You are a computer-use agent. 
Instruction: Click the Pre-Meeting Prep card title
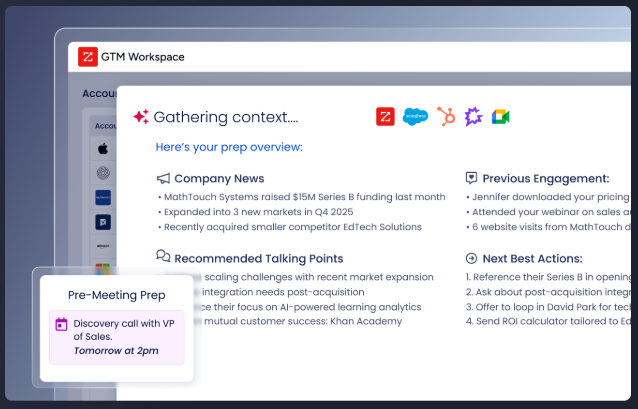[117, 295]
